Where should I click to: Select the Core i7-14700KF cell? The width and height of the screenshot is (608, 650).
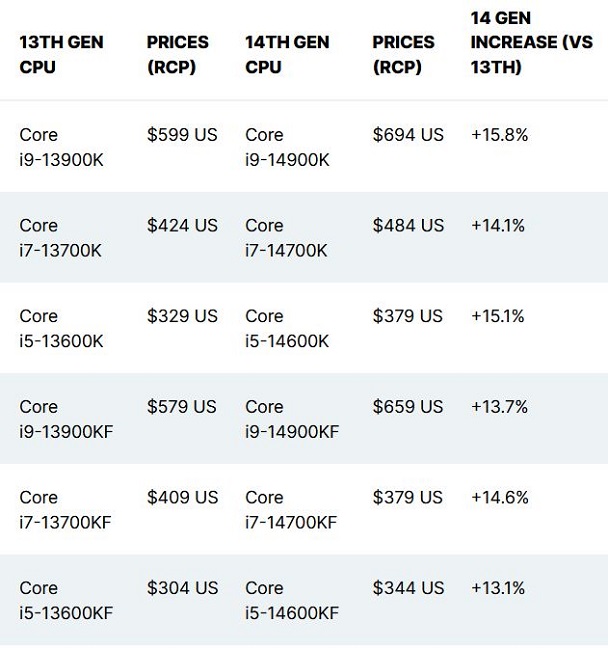[x=291, y=510]
